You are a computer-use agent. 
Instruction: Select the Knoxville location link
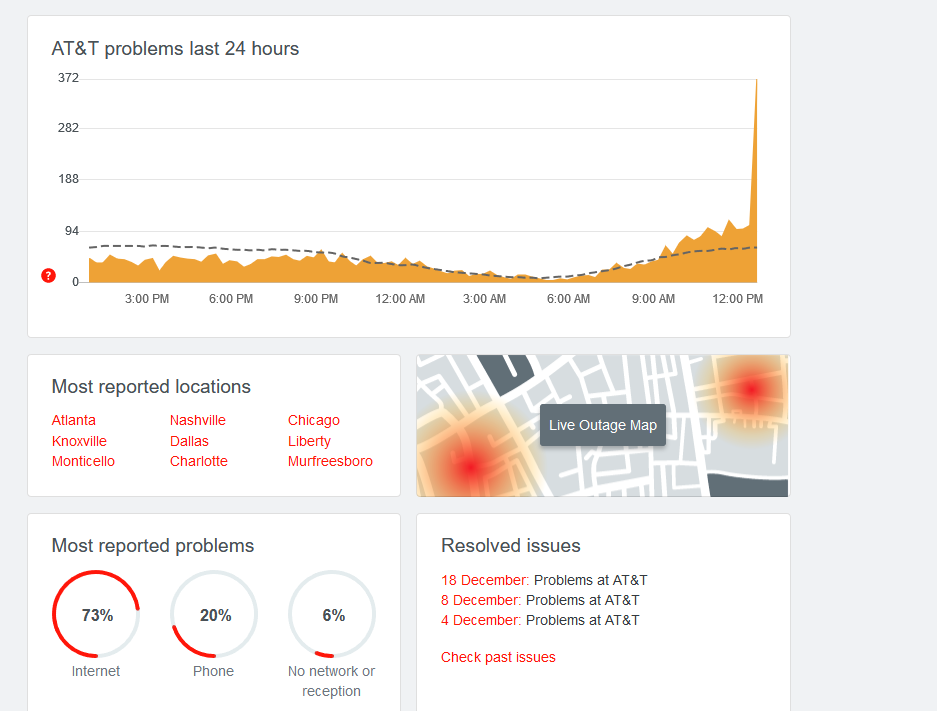[79, 441]
